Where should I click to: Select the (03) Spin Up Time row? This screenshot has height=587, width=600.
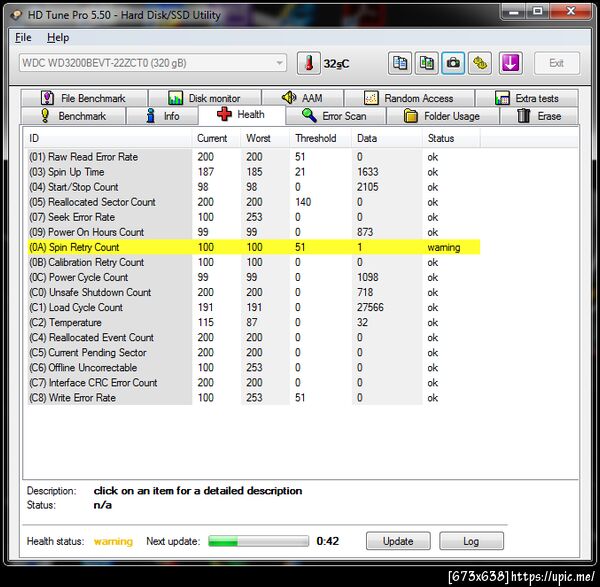coord(254,172)
